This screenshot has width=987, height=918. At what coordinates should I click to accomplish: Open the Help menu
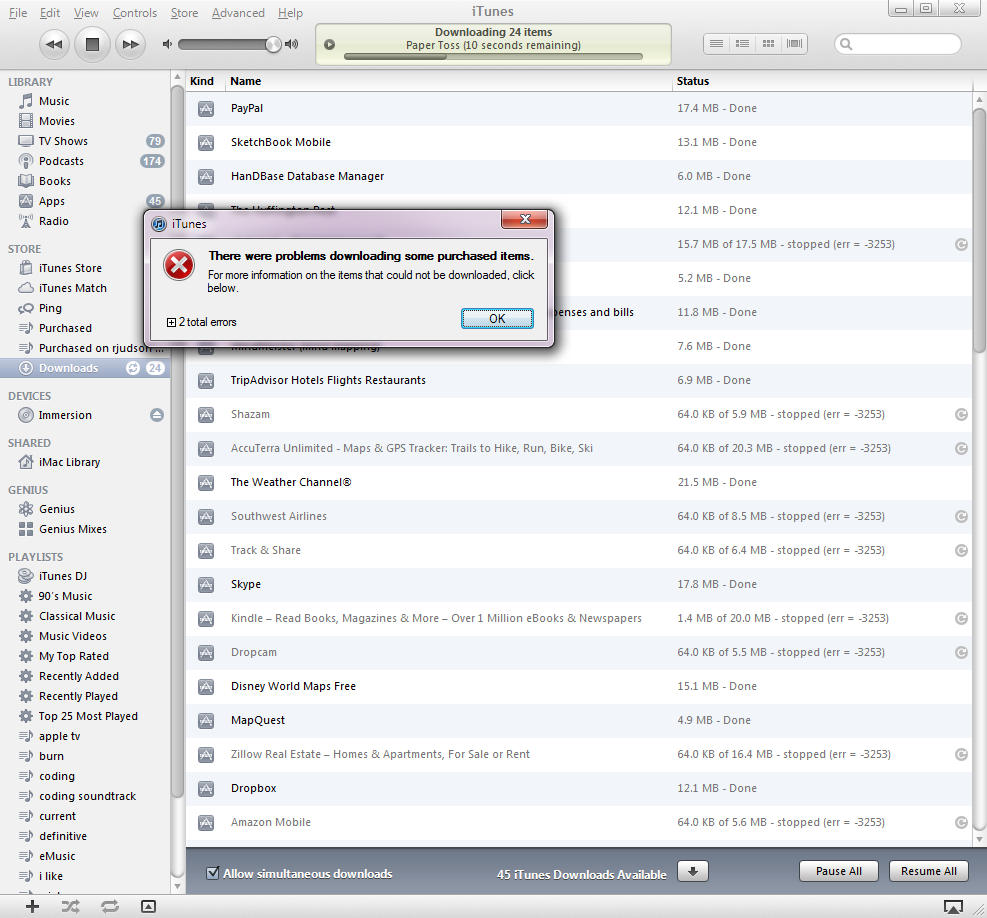290,13
